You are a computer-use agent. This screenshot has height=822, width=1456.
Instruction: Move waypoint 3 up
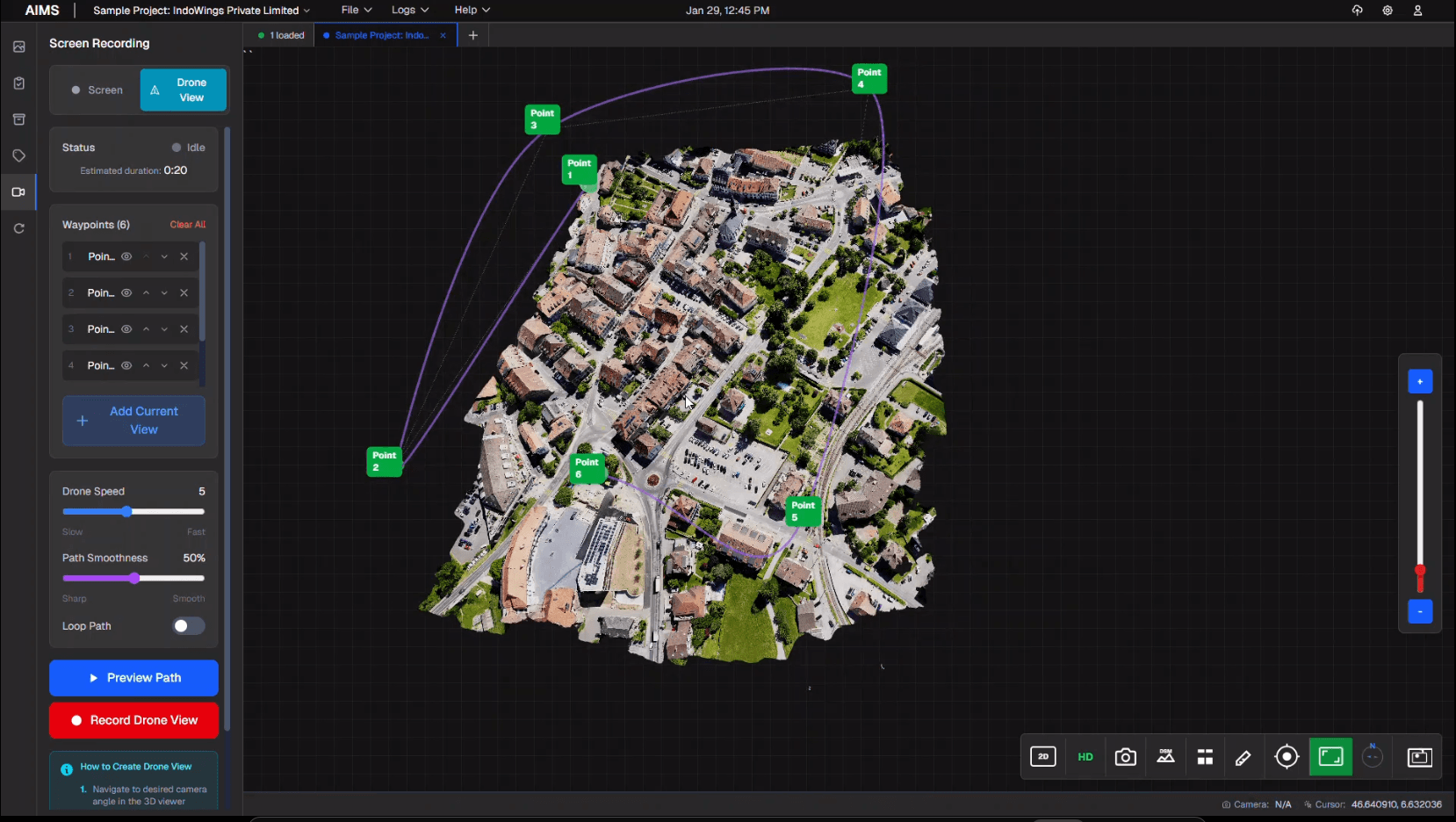point(146,329)
